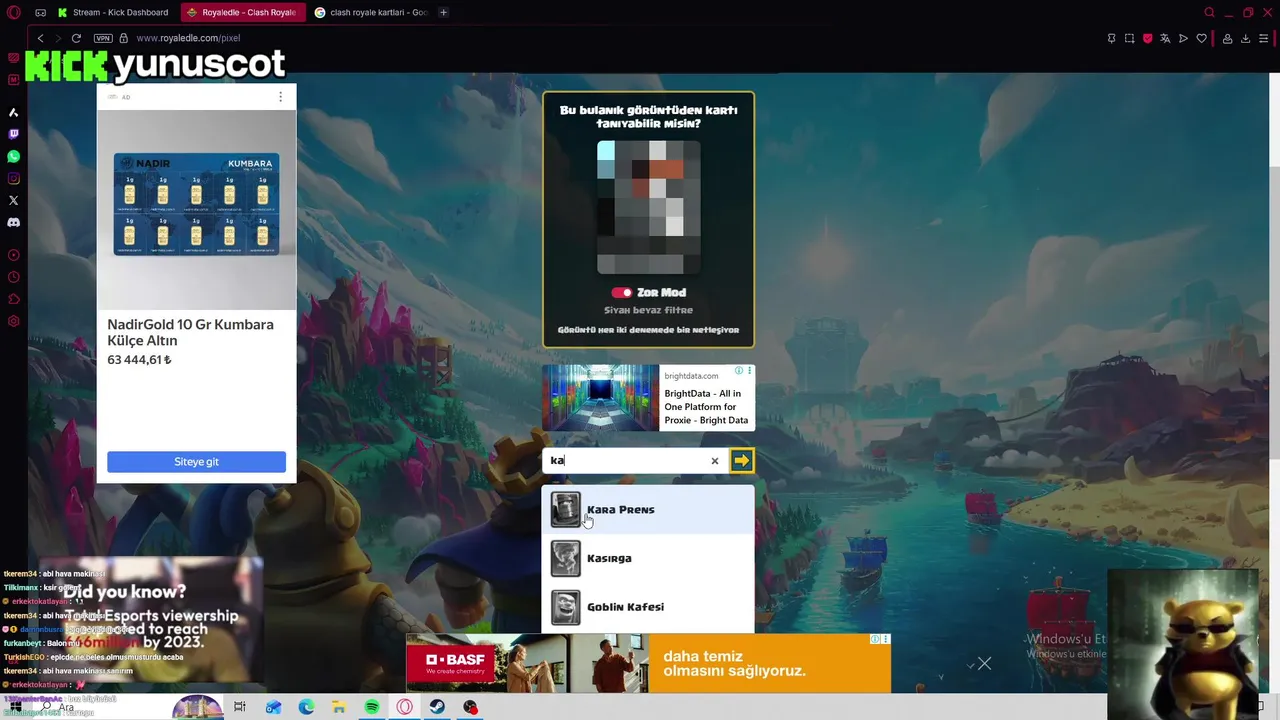Image resolution: width=1280 pixels, height=720 pixels.
Task: Toggle the Zor Mod switch
Action: pyautogui.click(x=622, y=293)
